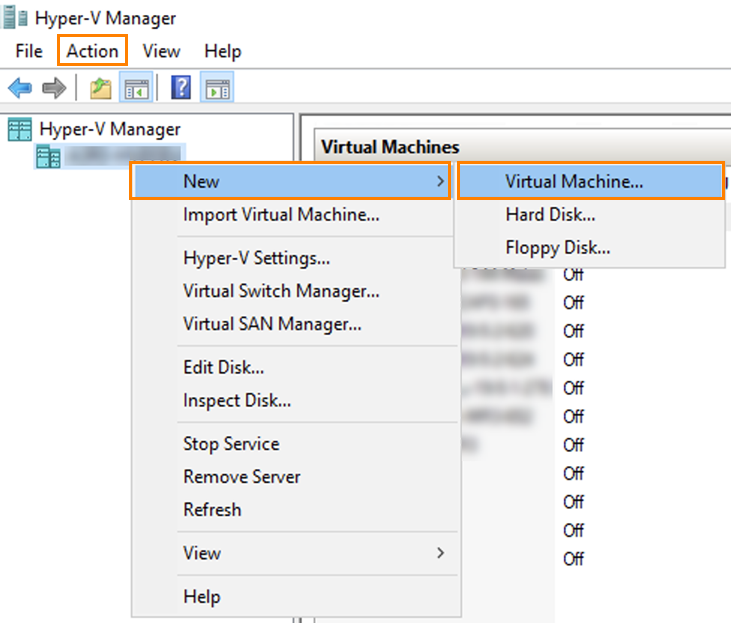The image size is (731, 623).
Task: Click Stop Service in the context menu
Action: coord(231,444)
